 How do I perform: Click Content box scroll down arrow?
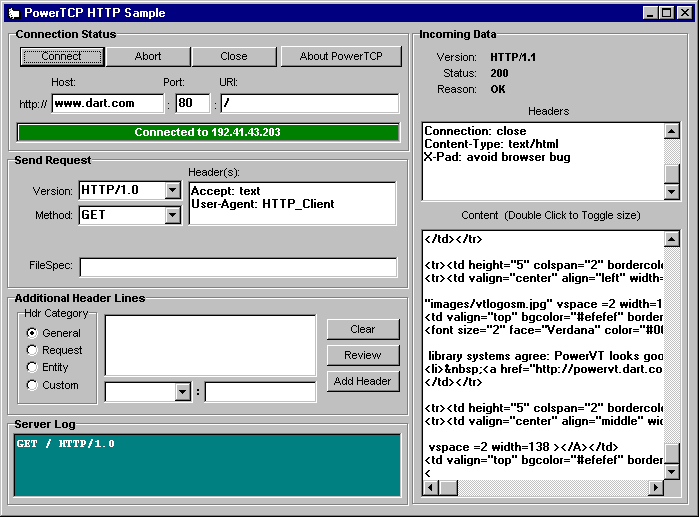672,472
